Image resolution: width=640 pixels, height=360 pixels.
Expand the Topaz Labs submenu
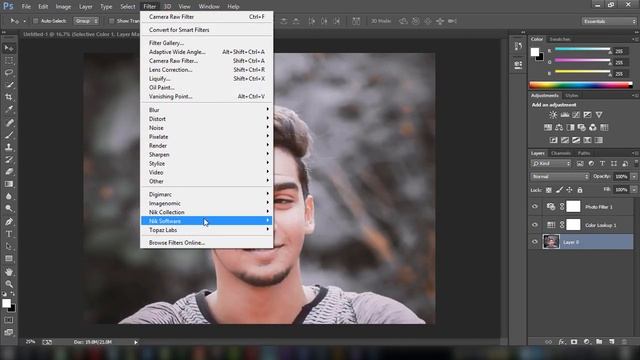coord(207,230)
